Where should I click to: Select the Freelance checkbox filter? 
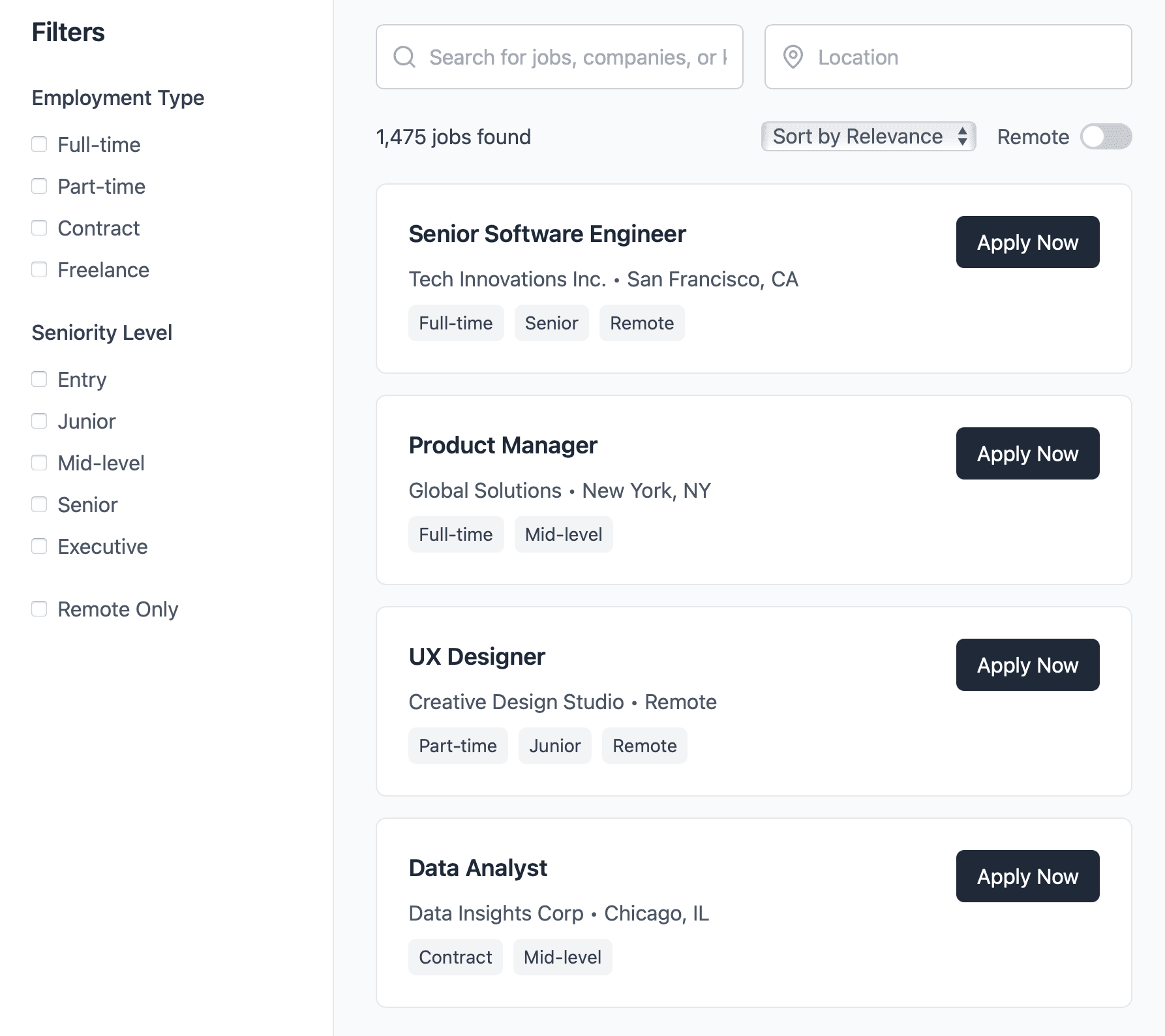click(40, 269)
